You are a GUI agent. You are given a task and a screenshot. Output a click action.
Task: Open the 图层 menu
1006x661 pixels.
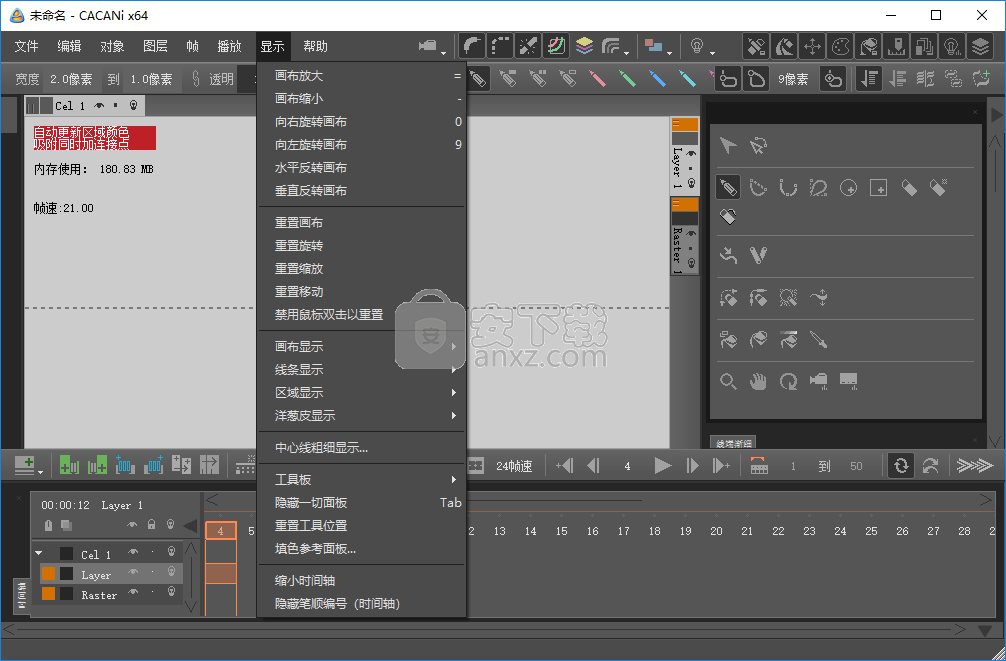click(155, 46)
